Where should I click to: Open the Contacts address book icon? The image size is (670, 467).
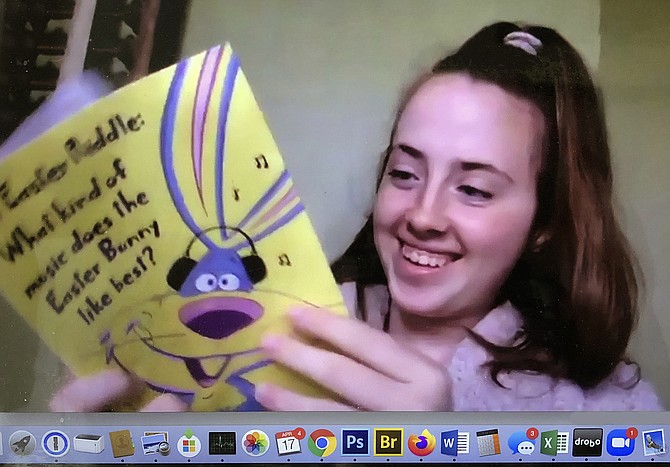click(x=122, y=444)
